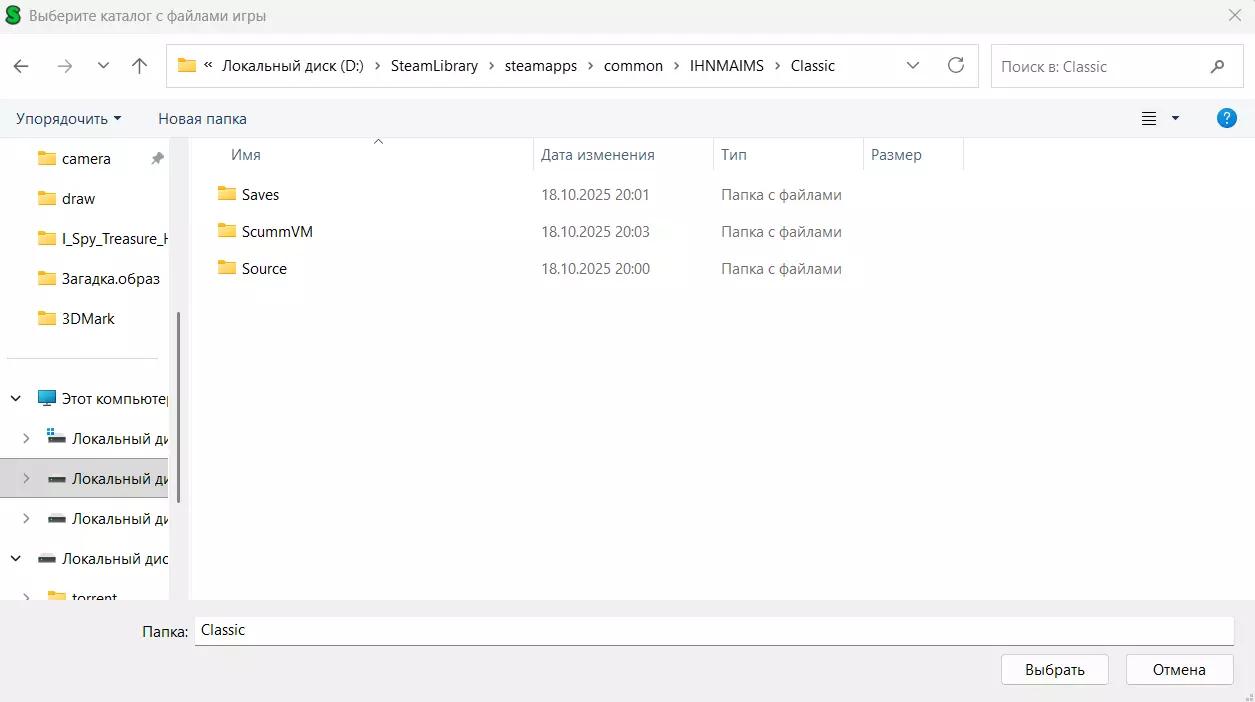
Task: Select the Saves folder name
Action: click(x=260, y=195)
